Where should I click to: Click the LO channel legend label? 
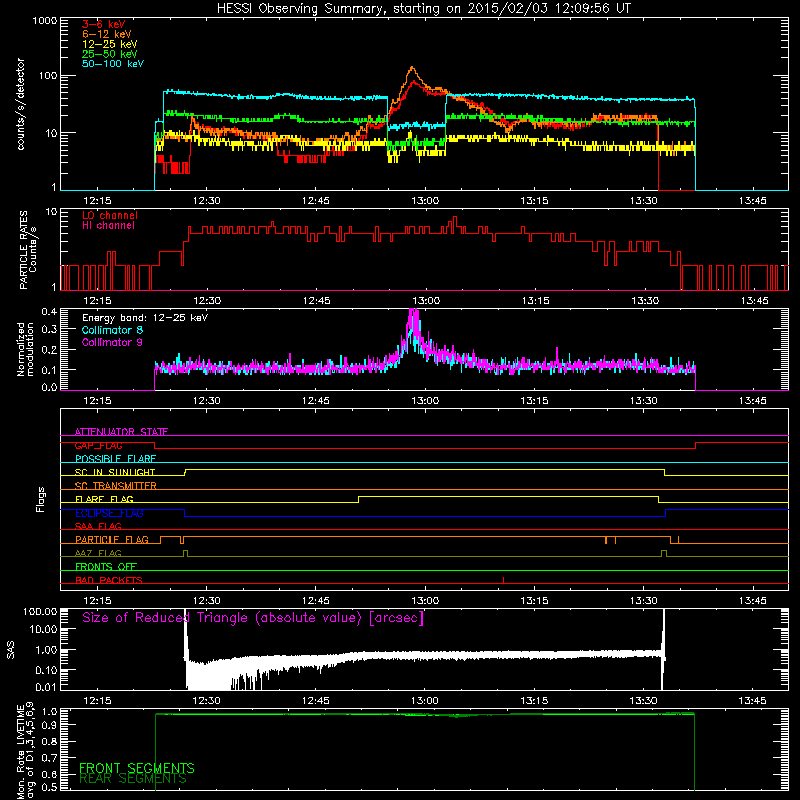(110, 215)
